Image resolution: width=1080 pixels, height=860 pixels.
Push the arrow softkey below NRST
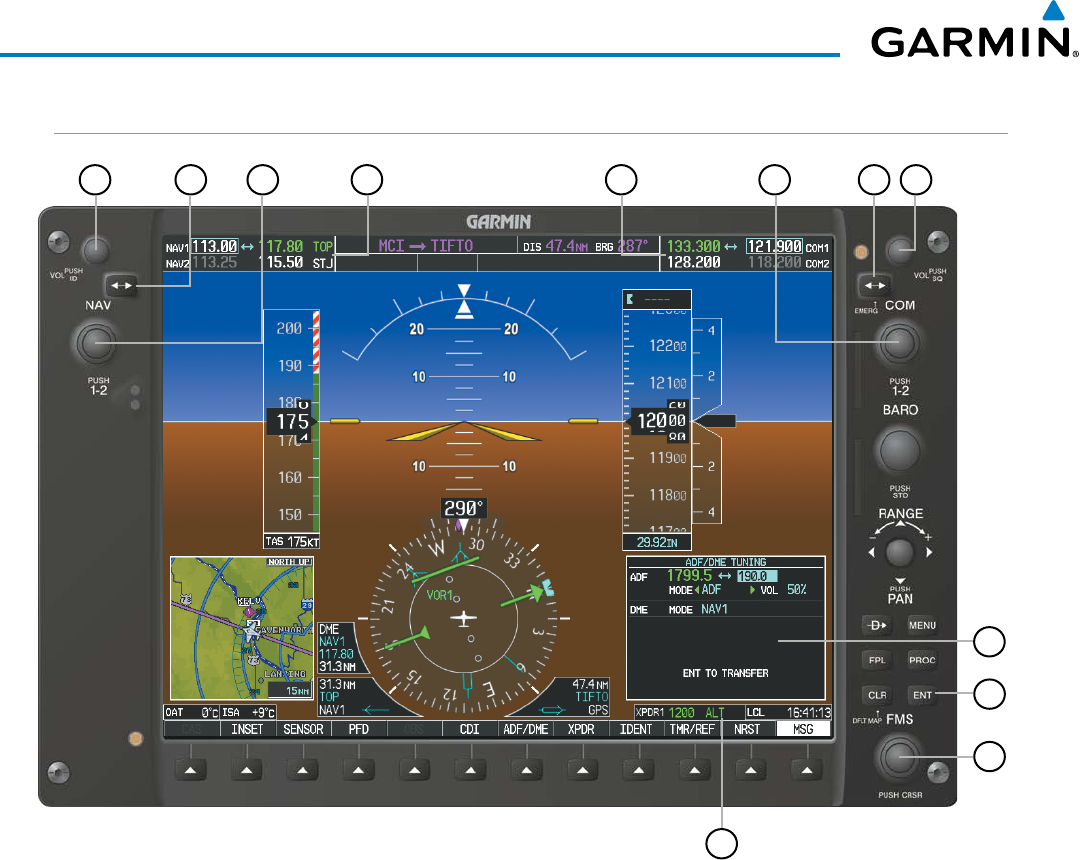pyautogui.click(x=751, y=770)
